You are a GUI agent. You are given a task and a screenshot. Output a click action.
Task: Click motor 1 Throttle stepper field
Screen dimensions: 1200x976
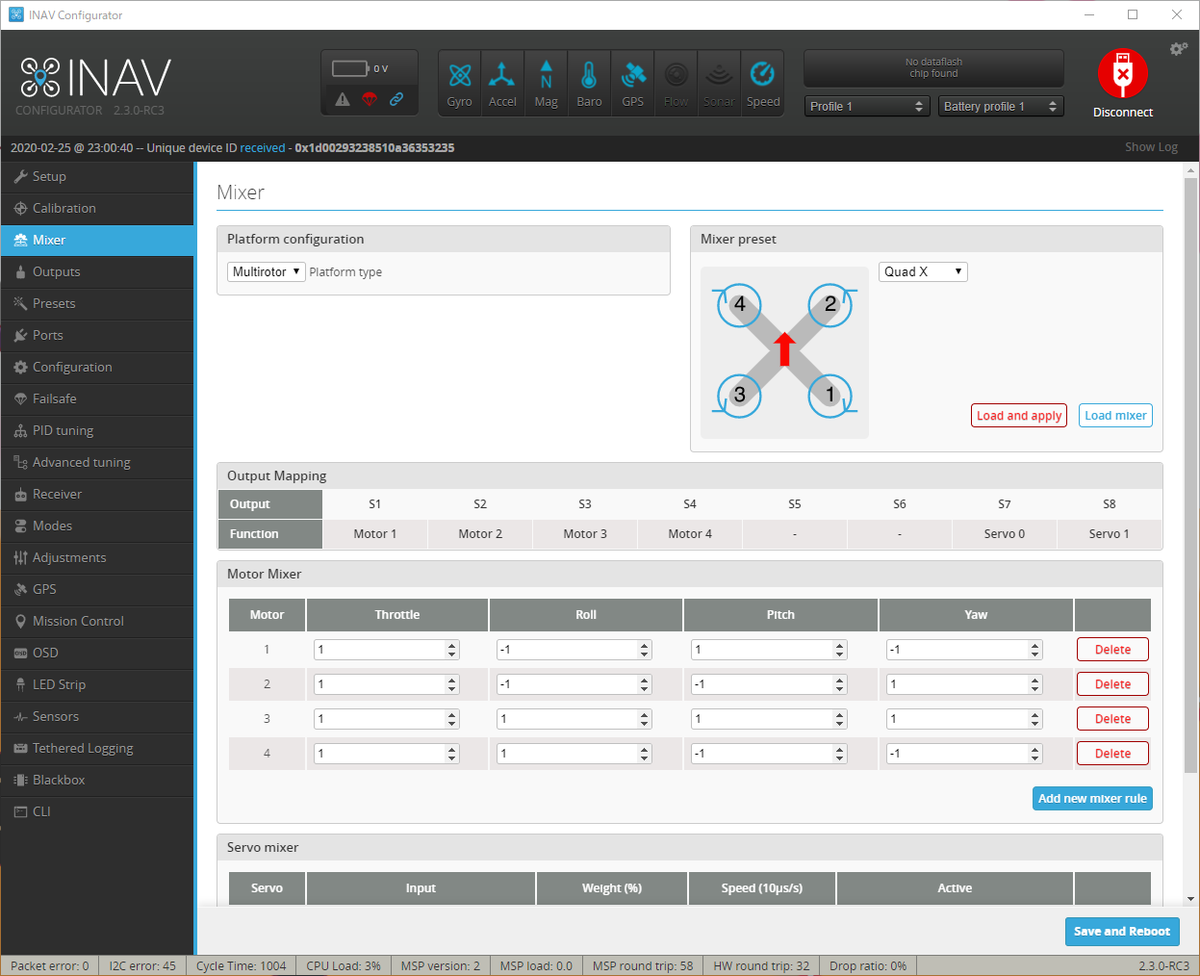click(x=387, y=650)
